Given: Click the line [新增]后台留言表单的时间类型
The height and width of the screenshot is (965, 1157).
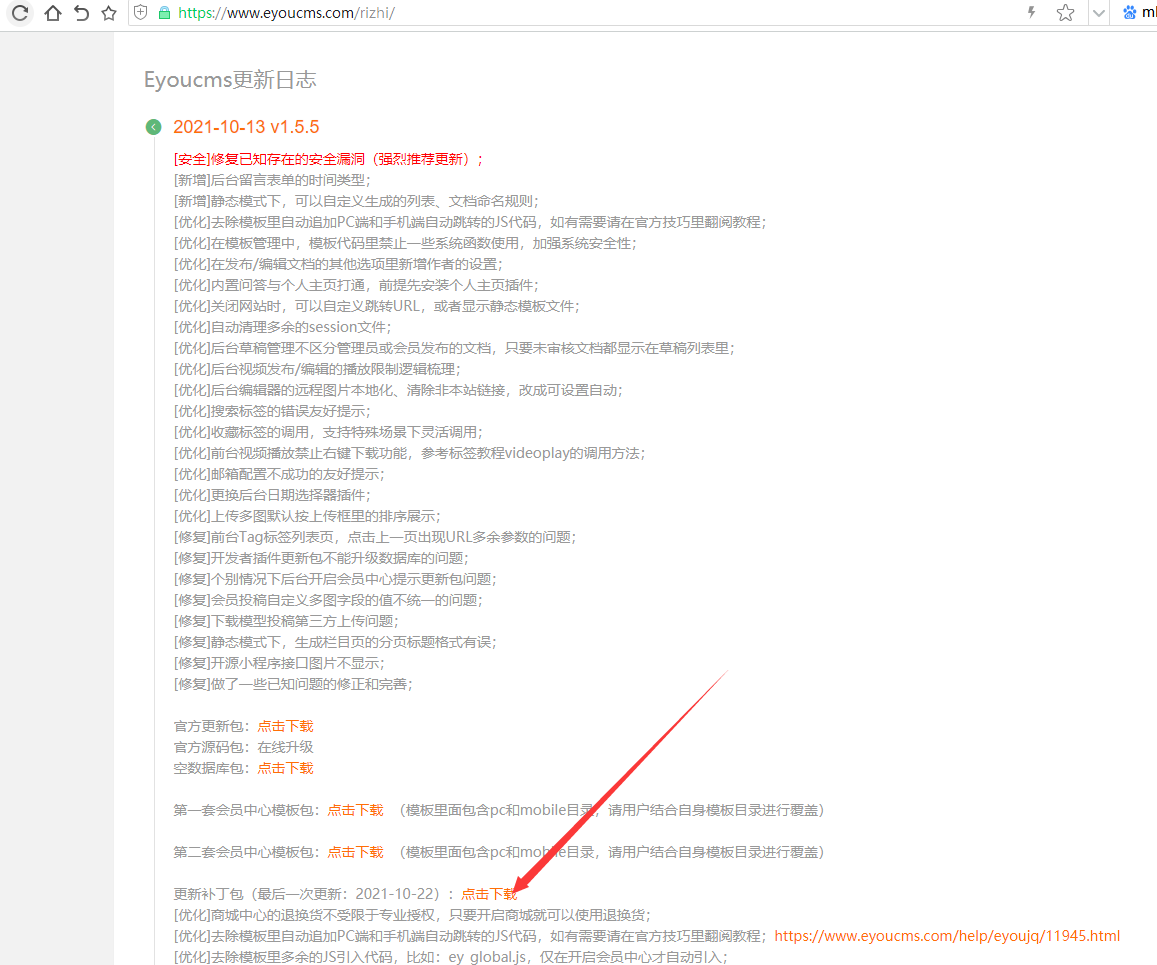Looking at the screenshot, I should tap(272, 180).
